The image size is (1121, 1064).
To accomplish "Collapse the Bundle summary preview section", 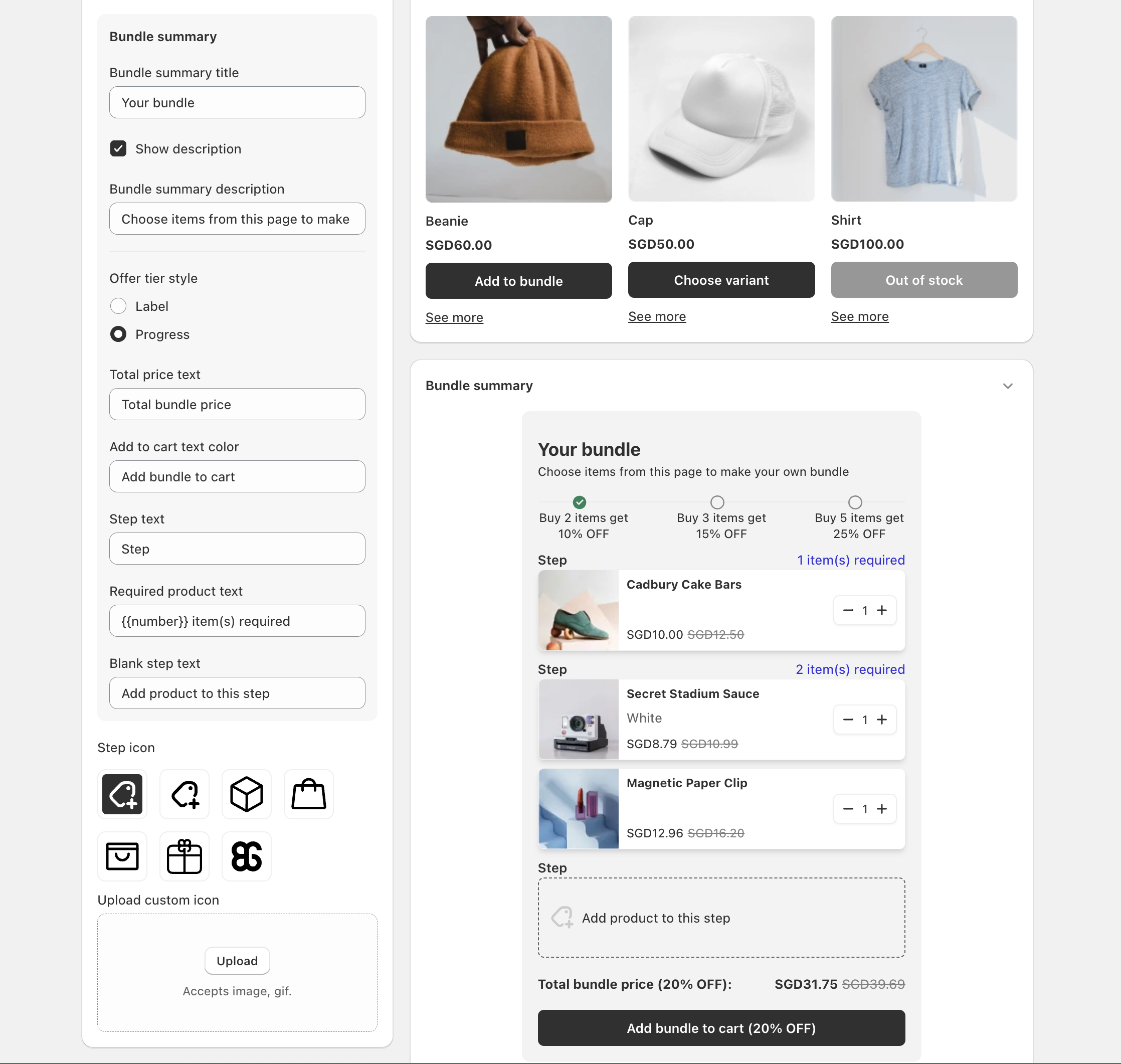I will pyautogui.click(x=1007, y=386).
